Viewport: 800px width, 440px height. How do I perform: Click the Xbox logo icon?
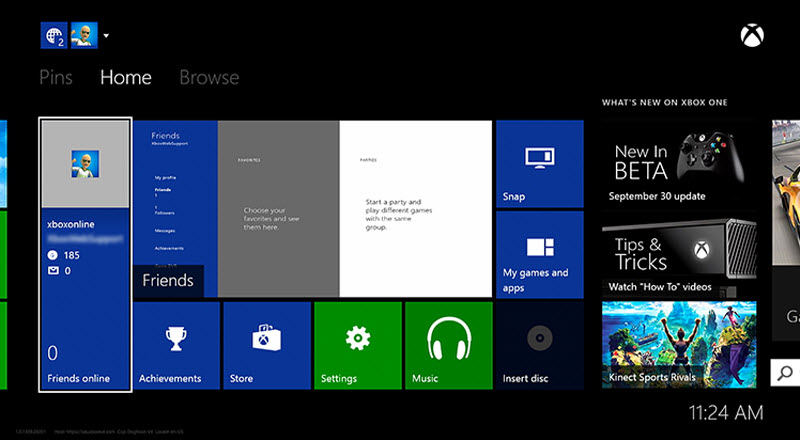[x=752, y=36]
